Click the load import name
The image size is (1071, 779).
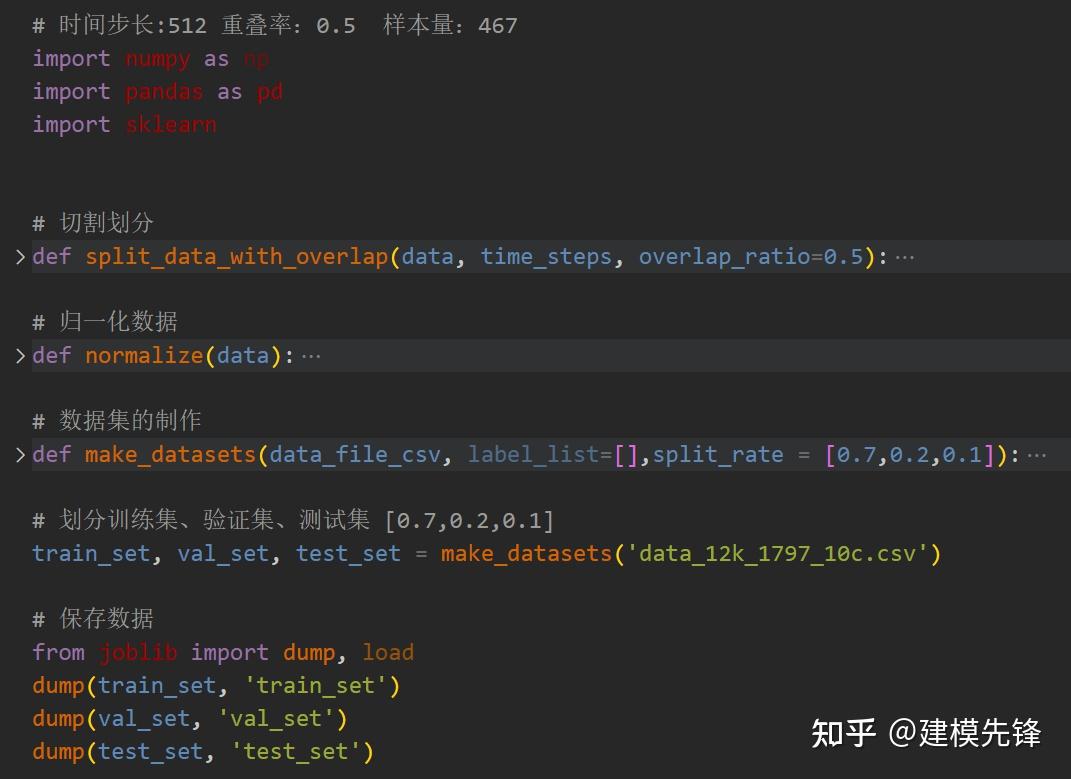click(x=388, y=653)
